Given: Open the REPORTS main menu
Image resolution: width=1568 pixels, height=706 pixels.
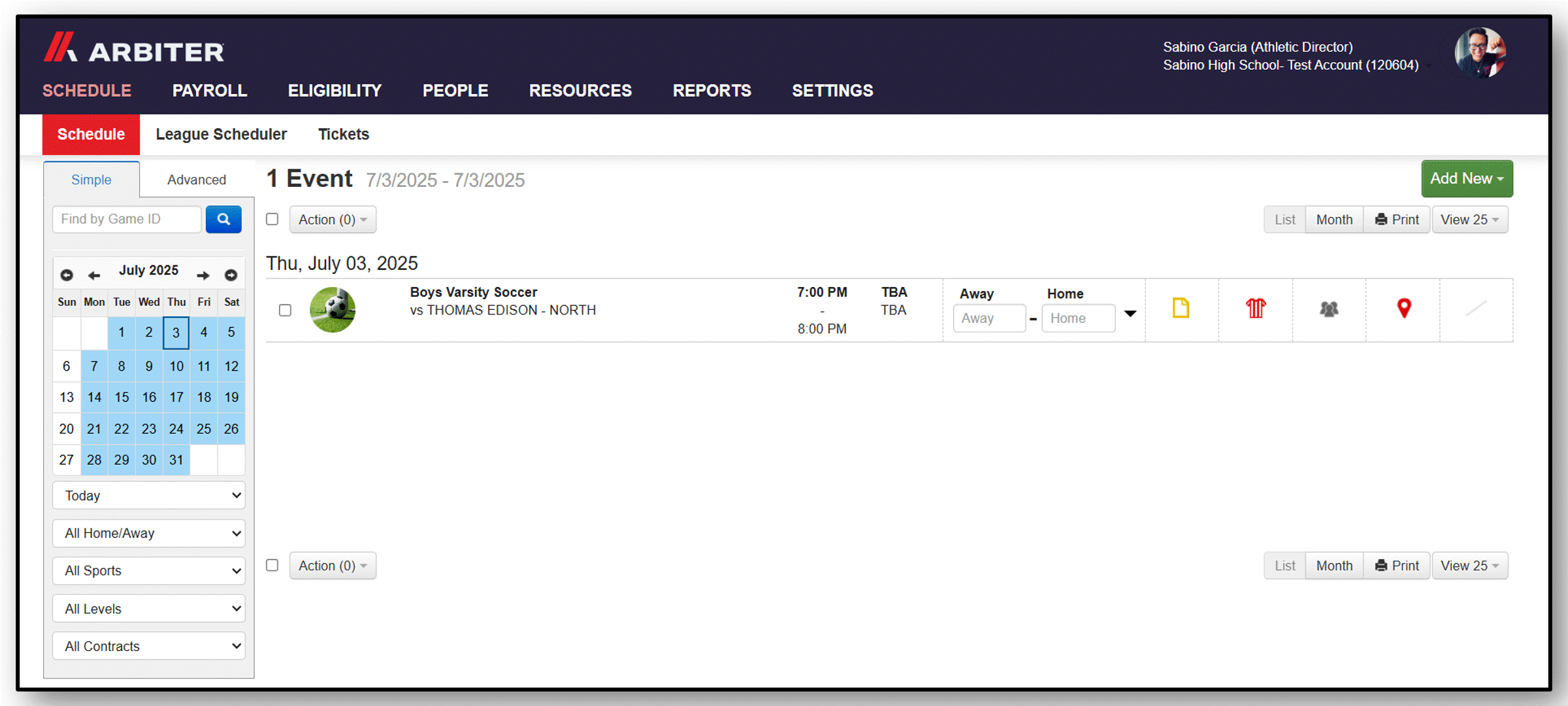Looking at the screenshot, I should pos(712,90).
